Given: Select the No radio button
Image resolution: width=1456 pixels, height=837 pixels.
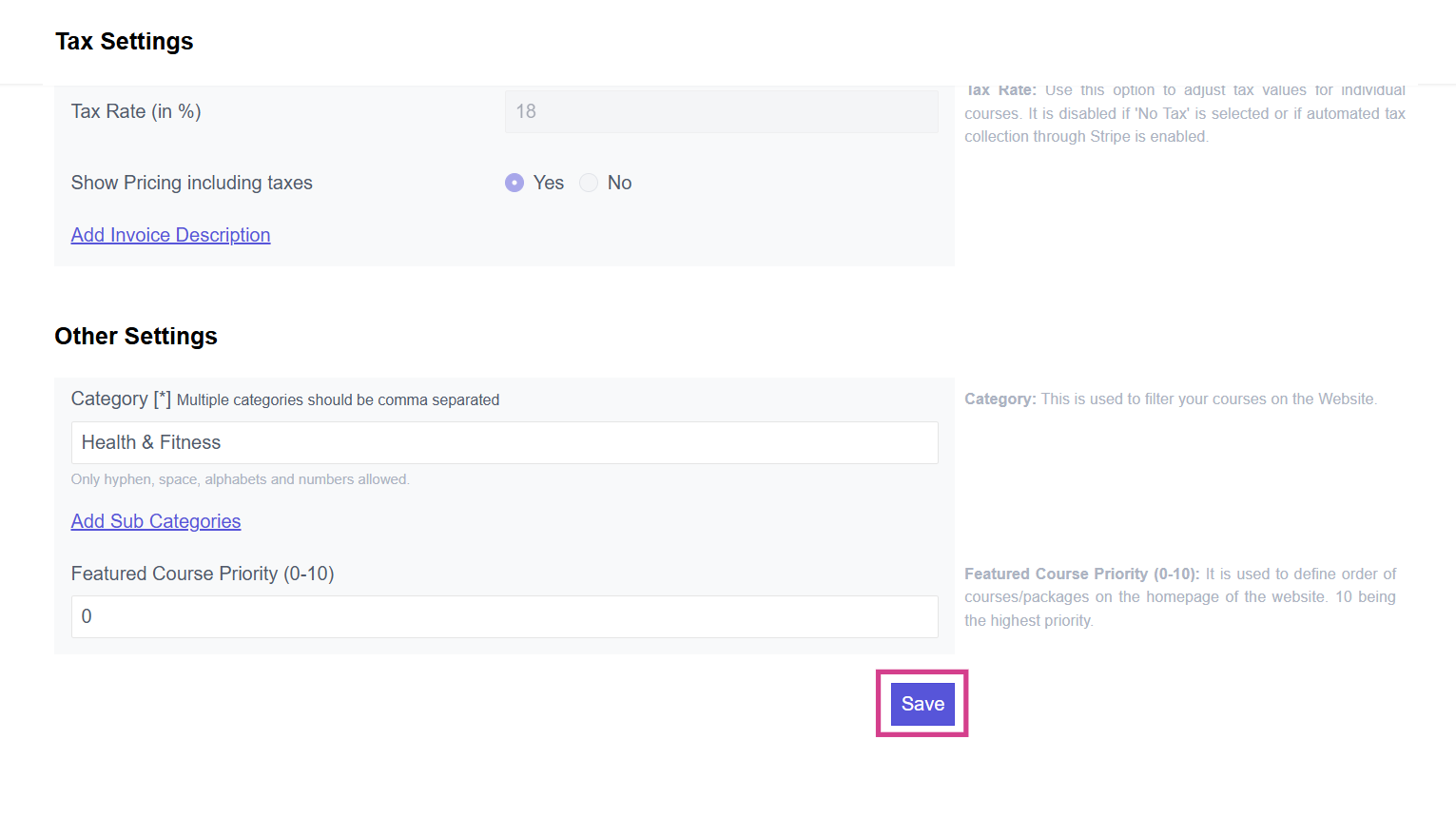Looking at the screenshot, I should click(589, 183).
